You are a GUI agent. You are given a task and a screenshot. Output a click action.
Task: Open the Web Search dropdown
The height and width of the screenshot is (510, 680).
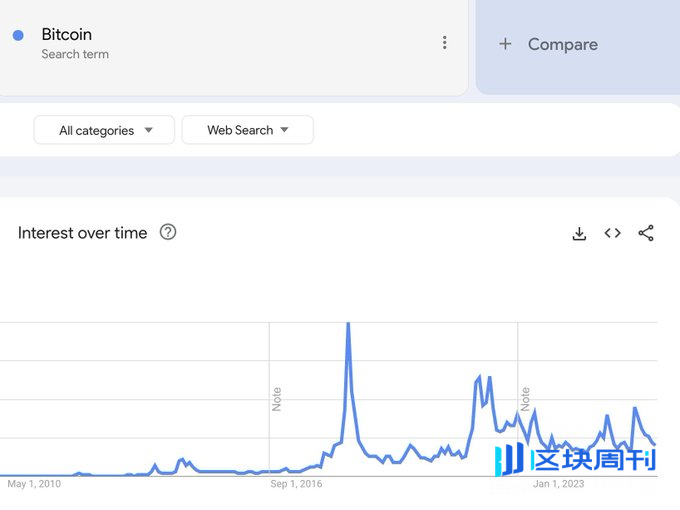[x=248, y=130]
